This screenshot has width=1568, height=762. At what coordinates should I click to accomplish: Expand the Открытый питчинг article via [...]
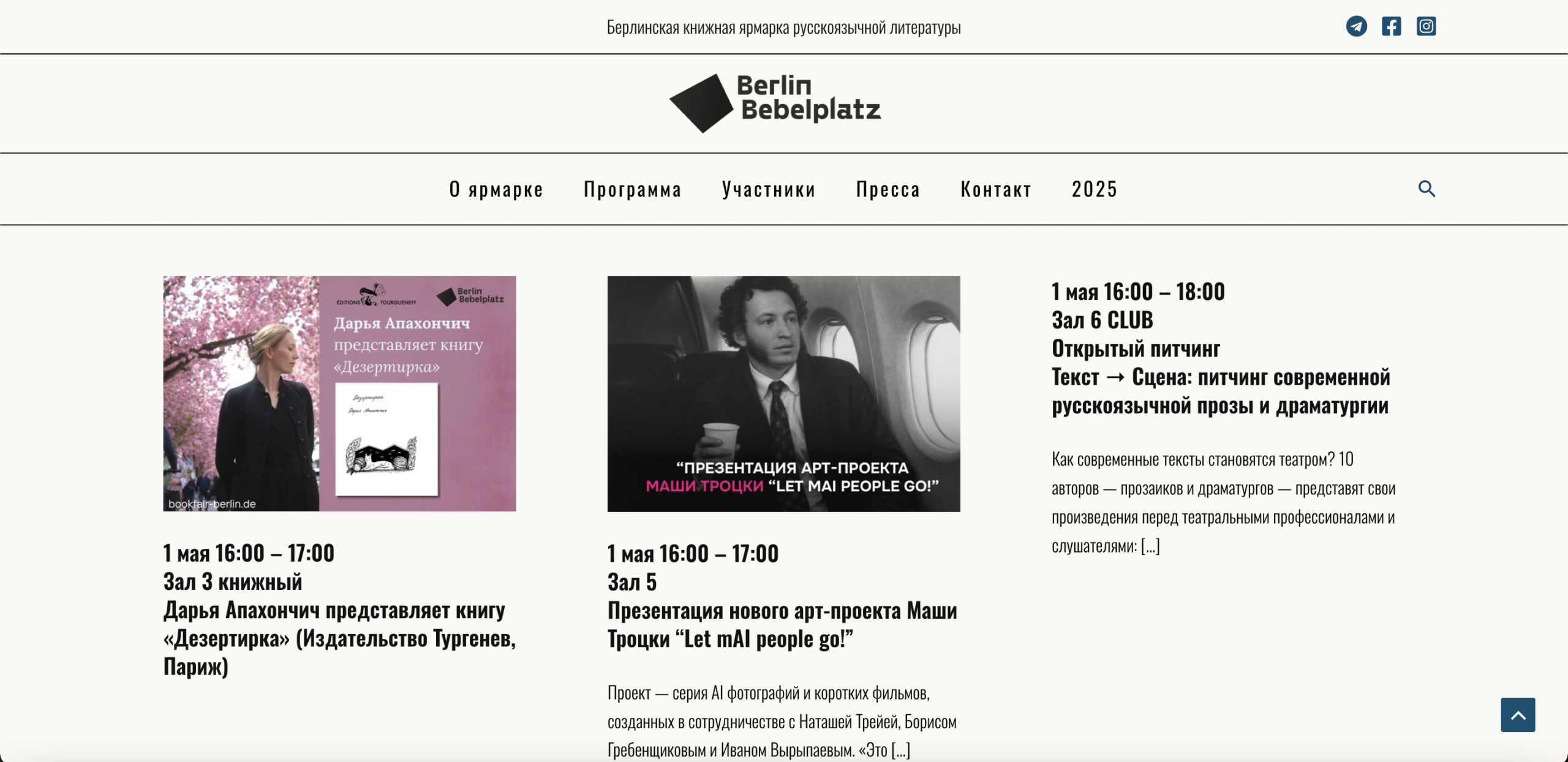[1151, 546]
